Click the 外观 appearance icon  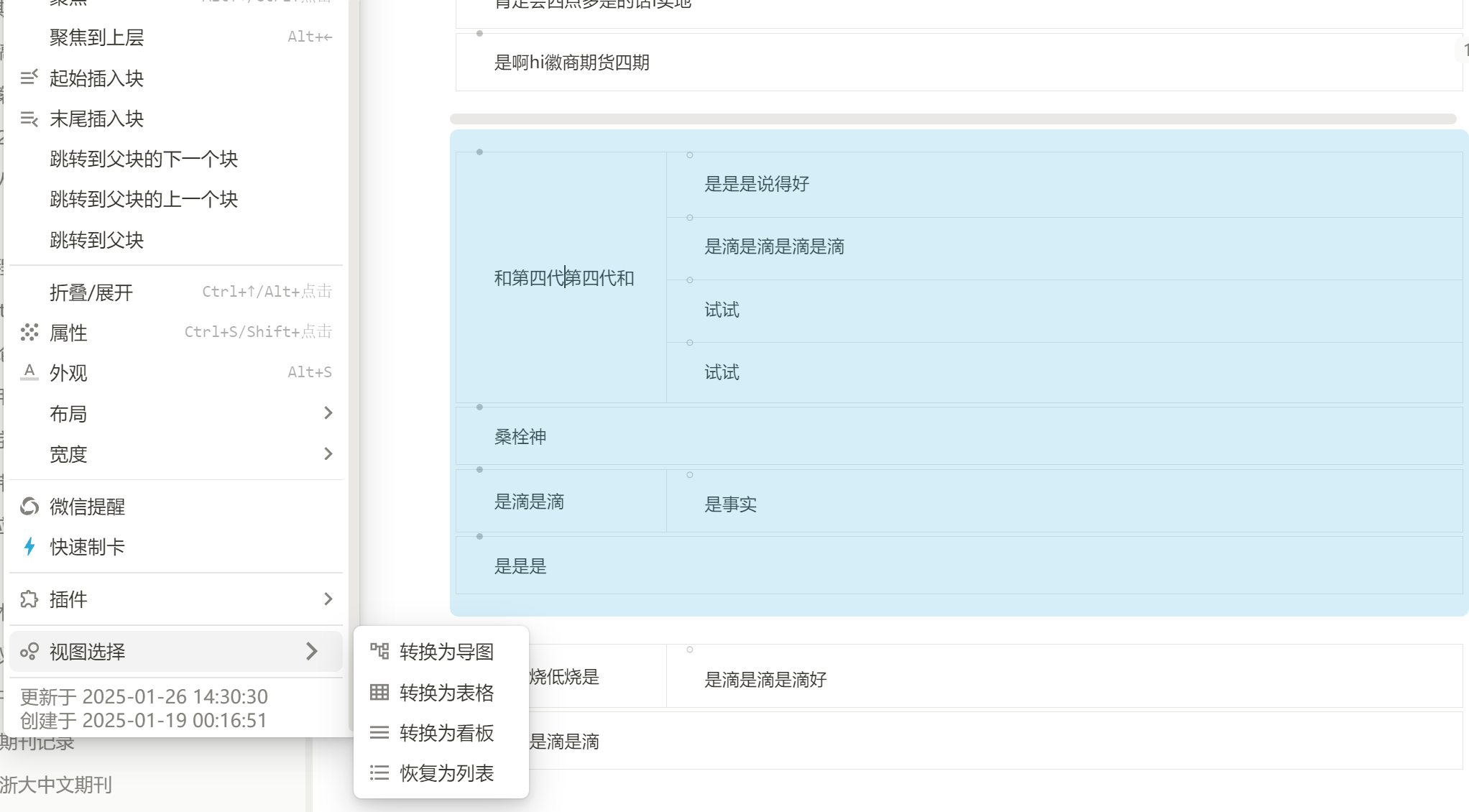point(29,372)
